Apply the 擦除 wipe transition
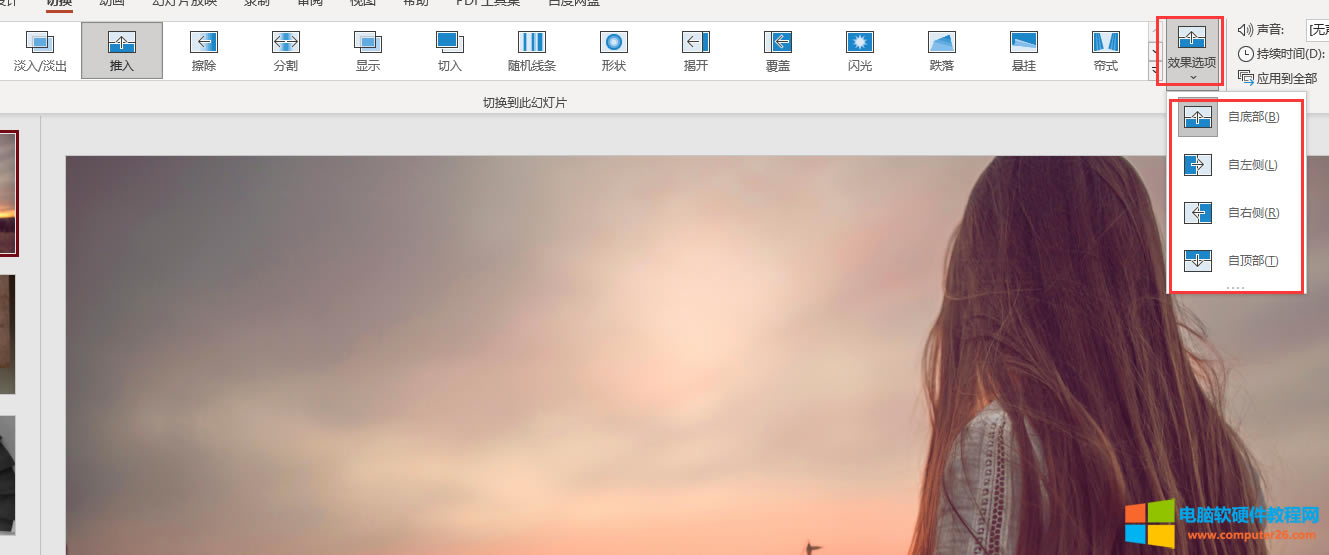 click(x=204, y=50)
